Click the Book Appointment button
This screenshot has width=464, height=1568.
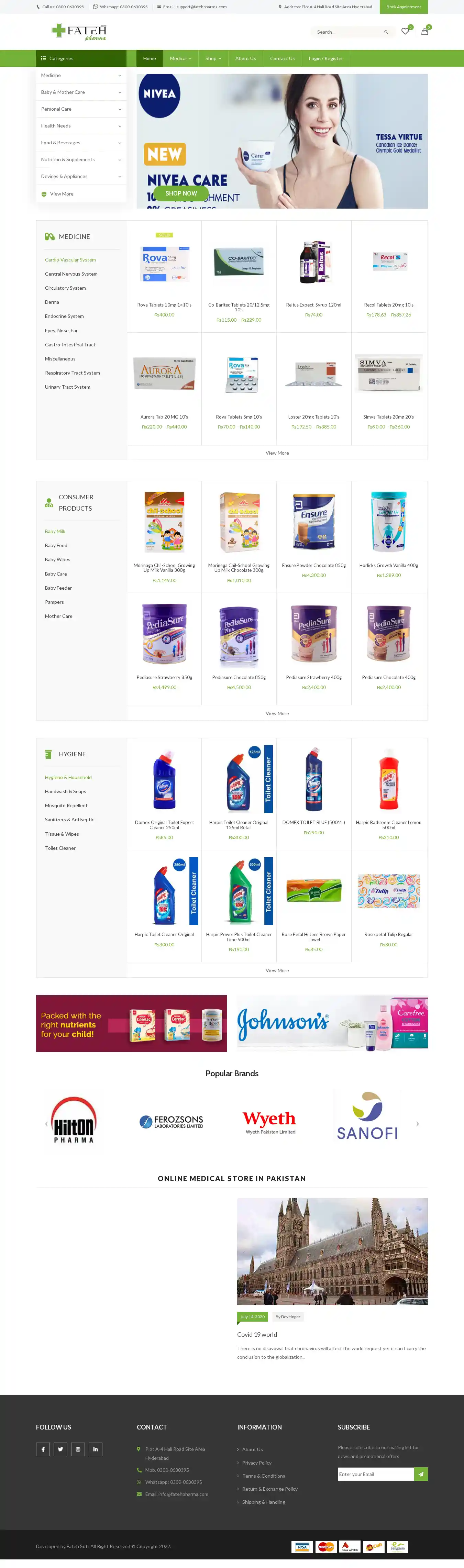click(x=403, y=7)
